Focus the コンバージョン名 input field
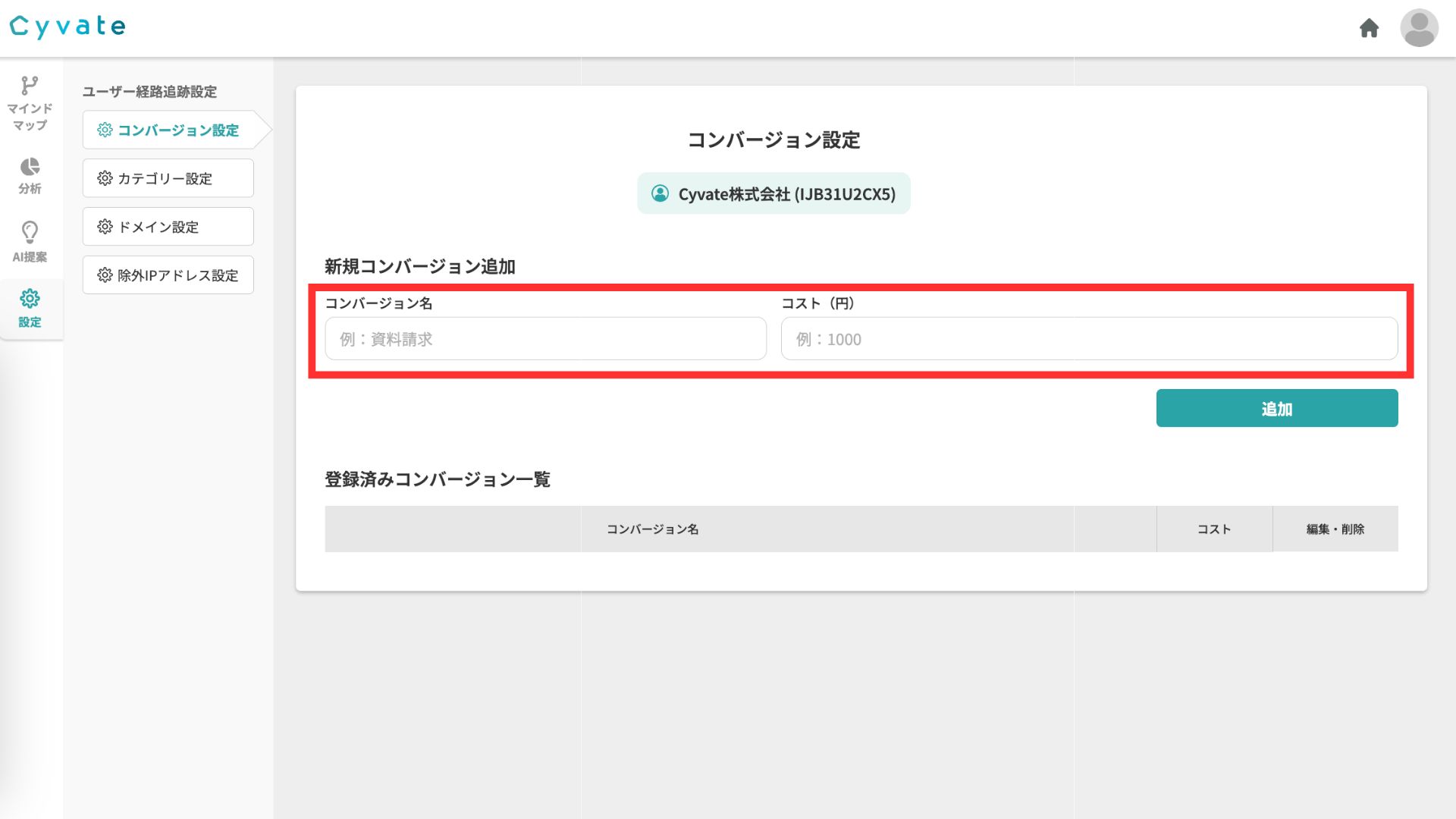The image size is (1456, 819). click(545, 339)
